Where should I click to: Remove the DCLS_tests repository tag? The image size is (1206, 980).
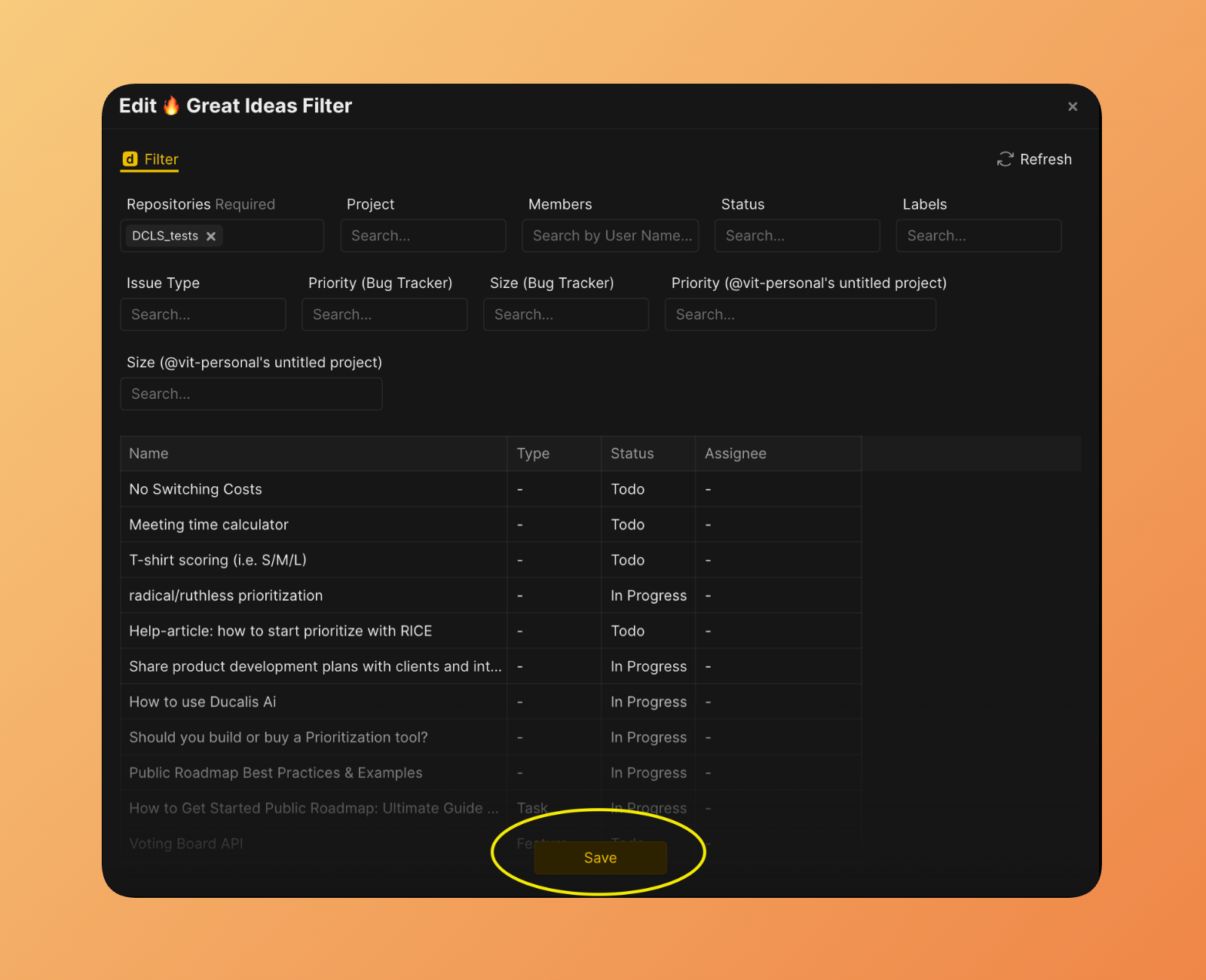click(x=211, y=237)
